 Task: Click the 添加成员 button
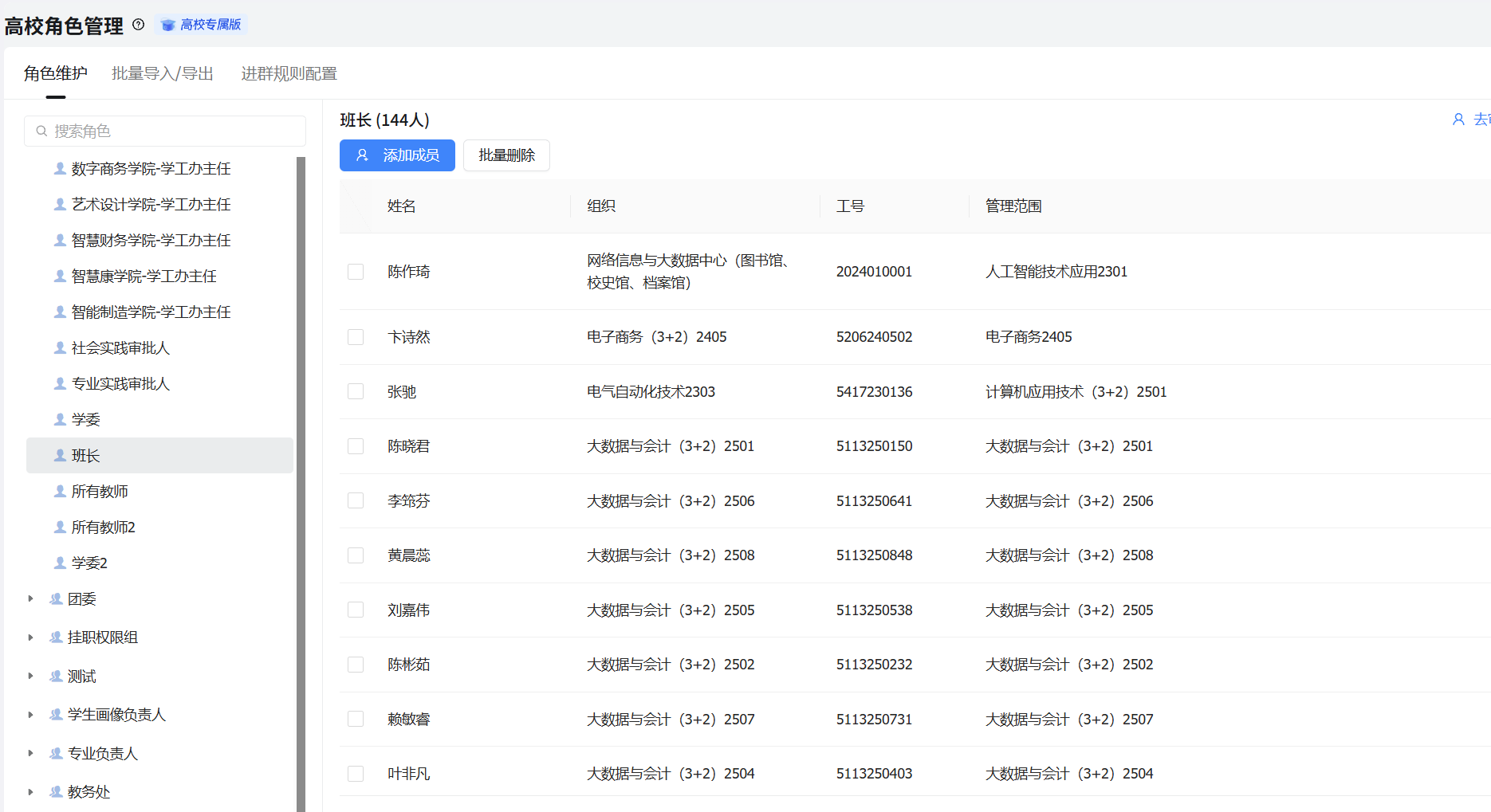click(x=397, y=155)
